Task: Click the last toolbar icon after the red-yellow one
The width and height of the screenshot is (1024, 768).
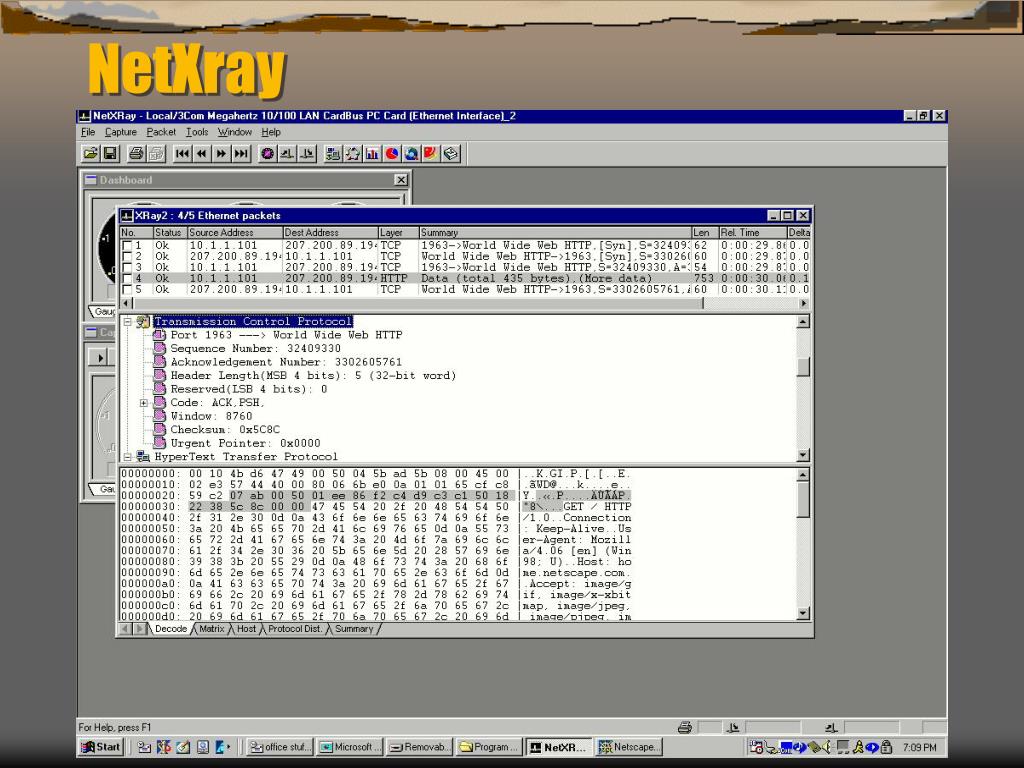Action: point(451,153)
